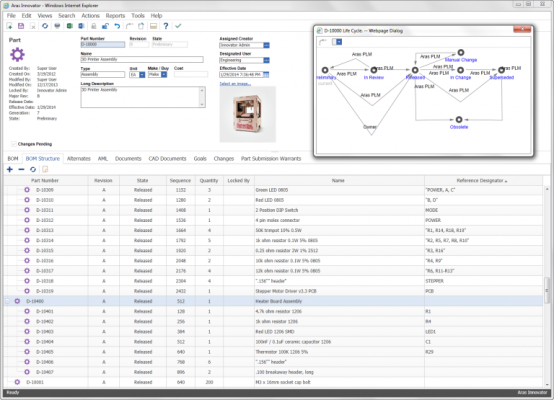Click the blue Undo toolbar icon

pos(117,26)
